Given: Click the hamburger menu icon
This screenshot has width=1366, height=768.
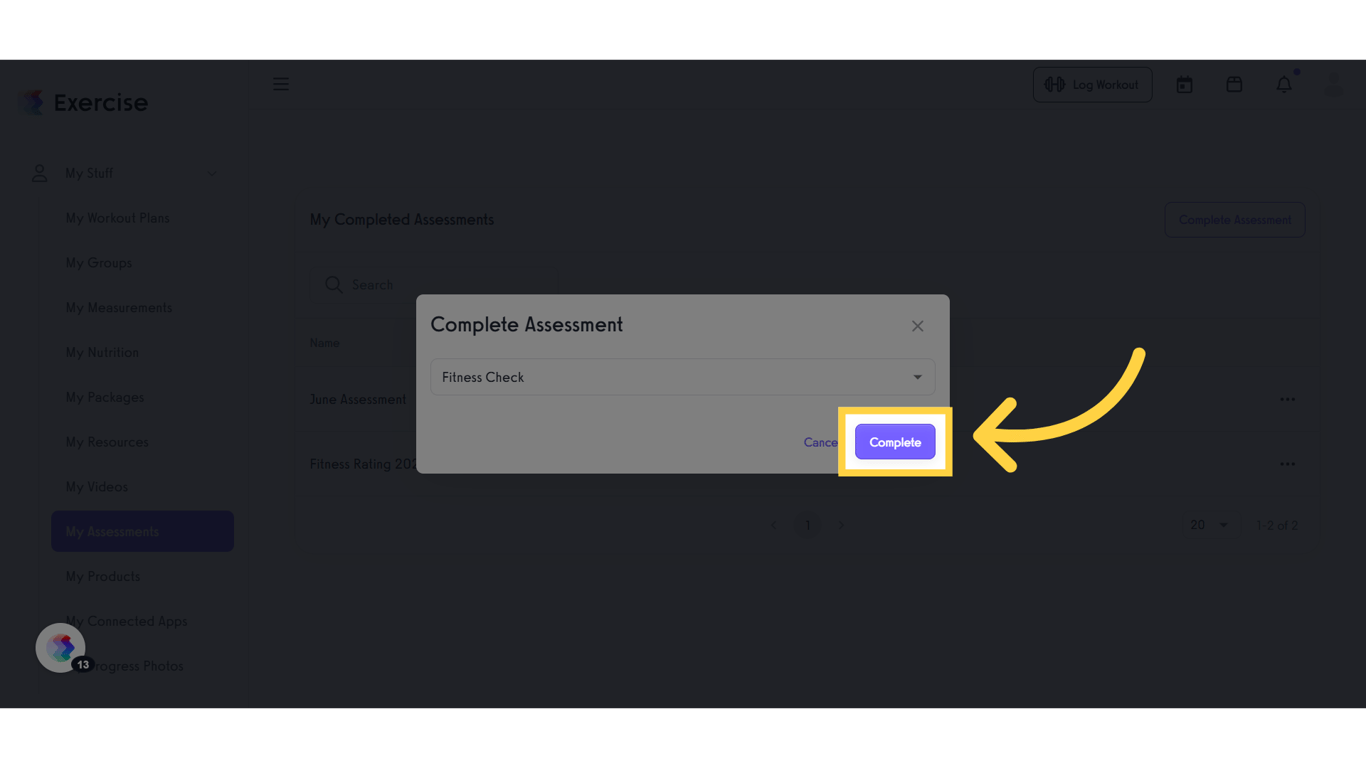Looking at the screenshot, I should 281,84.
